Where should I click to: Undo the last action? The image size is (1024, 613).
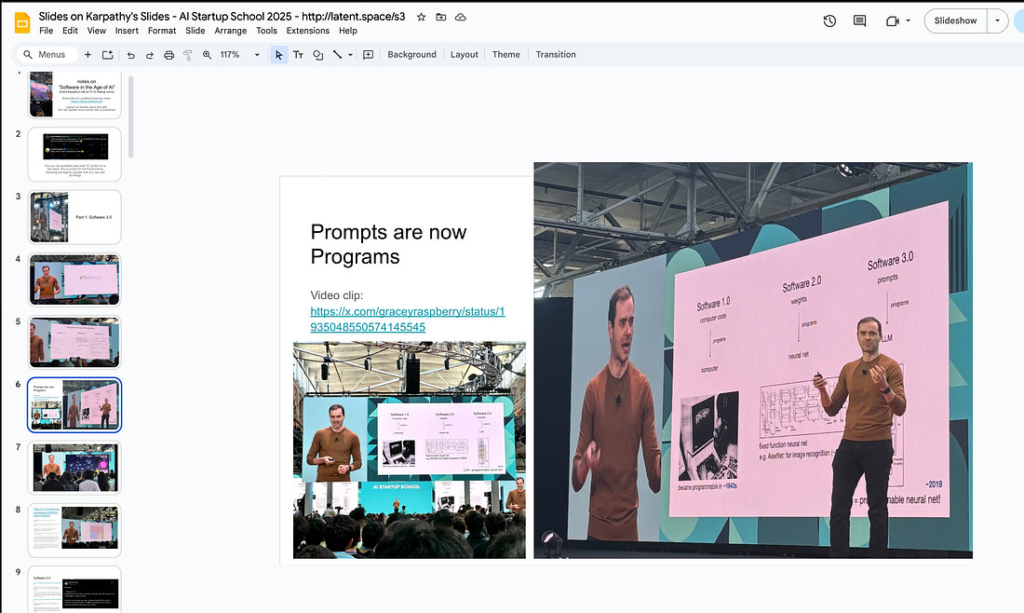(130, 55)
